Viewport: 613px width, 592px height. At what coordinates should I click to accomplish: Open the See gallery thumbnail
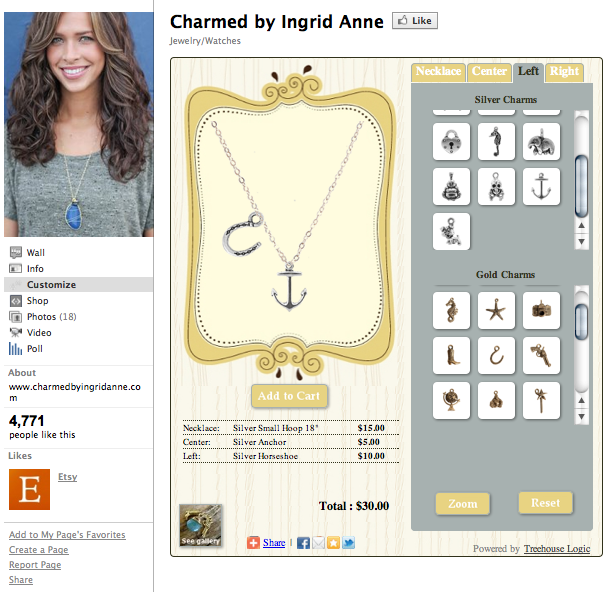click(201, 525)
